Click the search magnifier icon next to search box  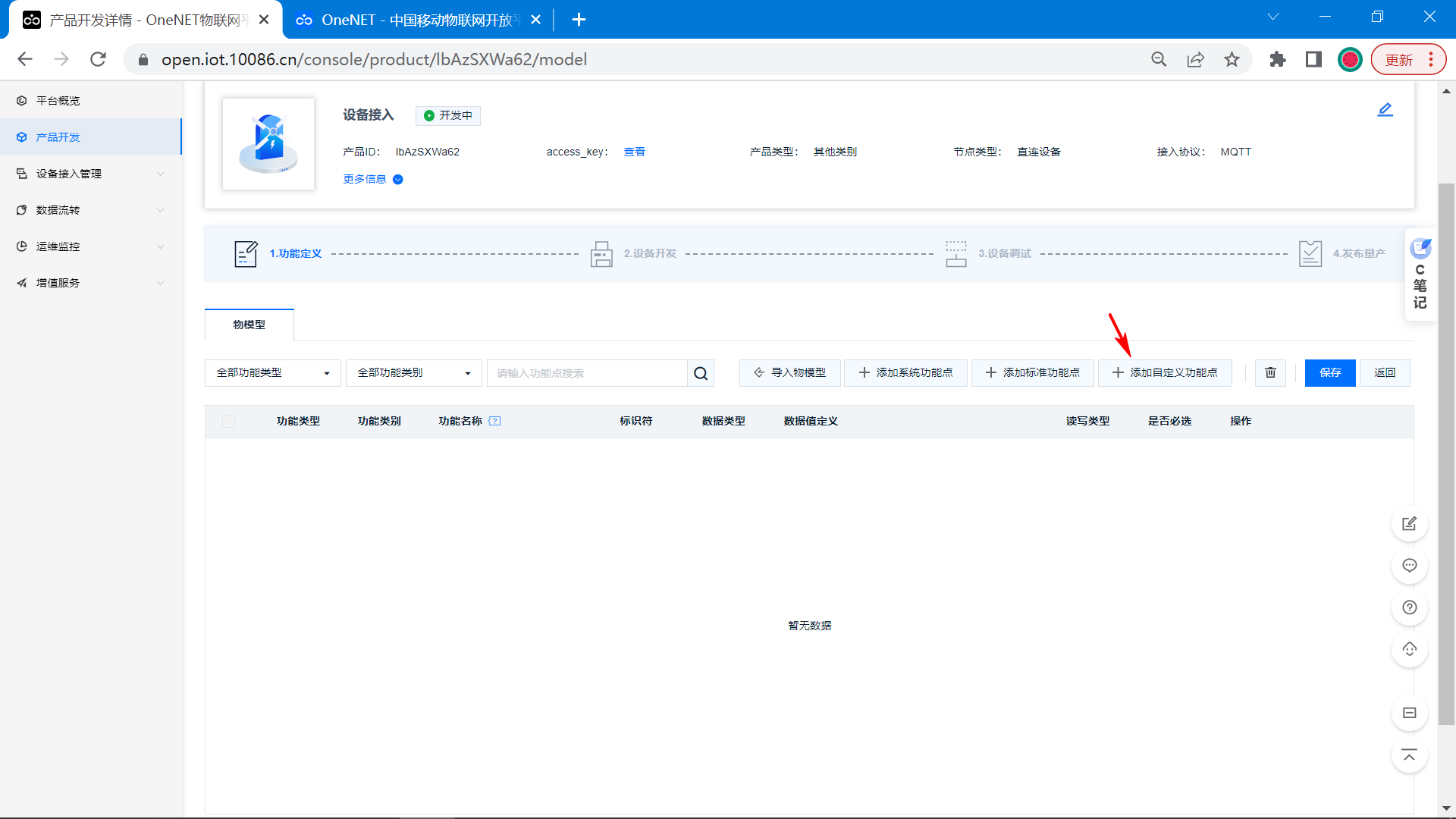pos(701,373)
